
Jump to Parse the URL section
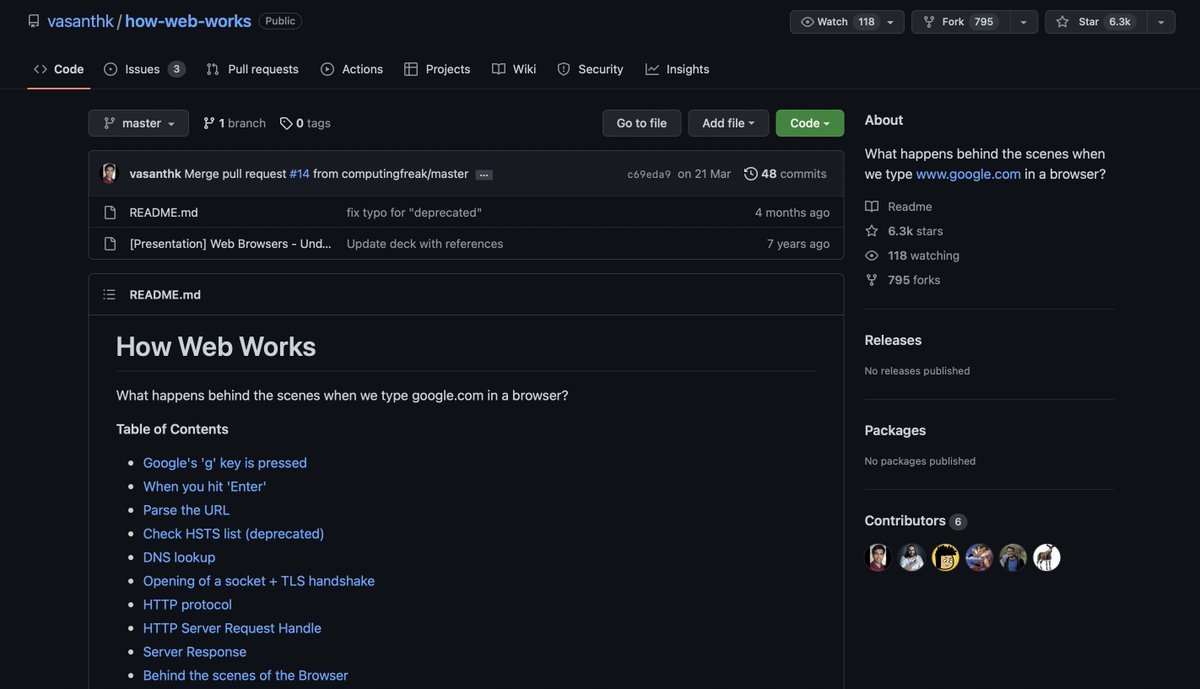click(x=187, y=510)
